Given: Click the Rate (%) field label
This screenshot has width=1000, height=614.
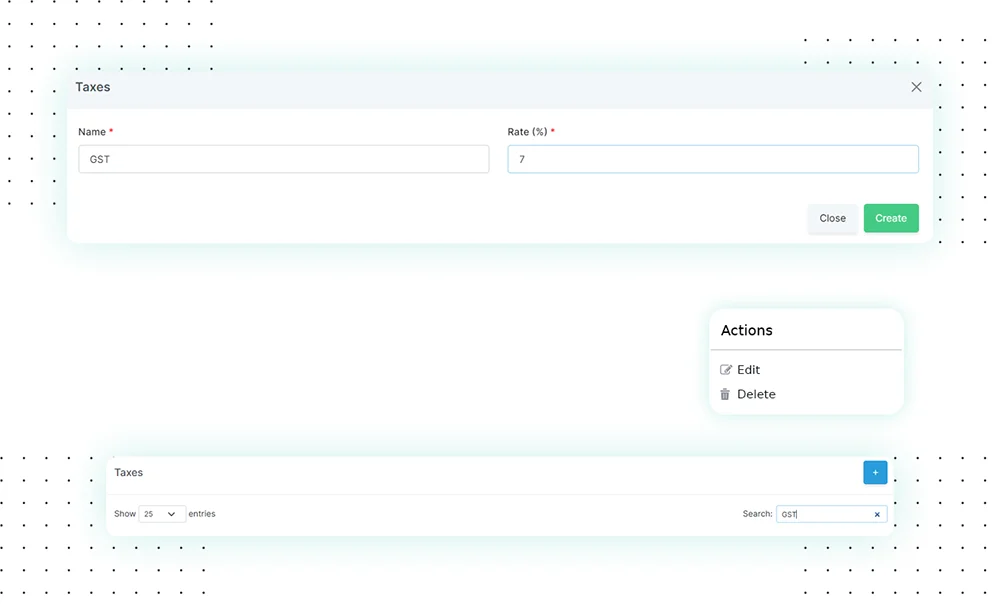Looking at the screenshot, I should click(527, 132).
